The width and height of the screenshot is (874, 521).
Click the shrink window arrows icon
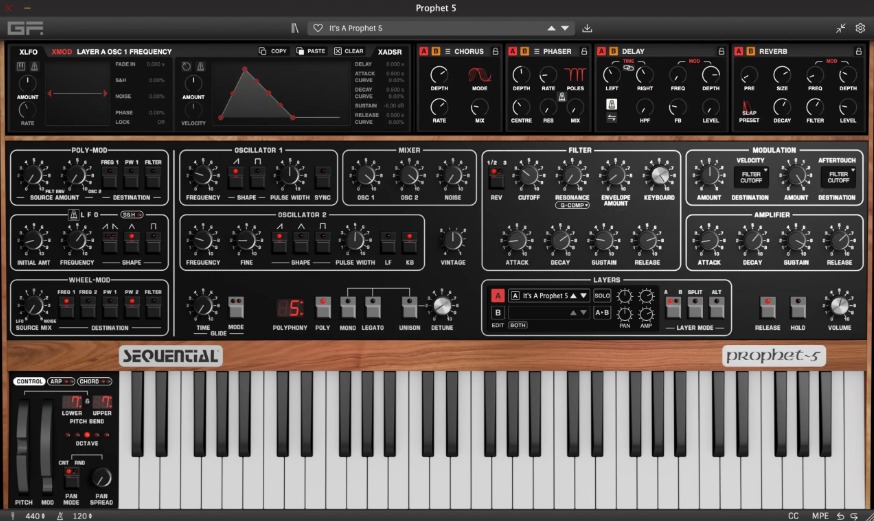[x=841, y=28]
